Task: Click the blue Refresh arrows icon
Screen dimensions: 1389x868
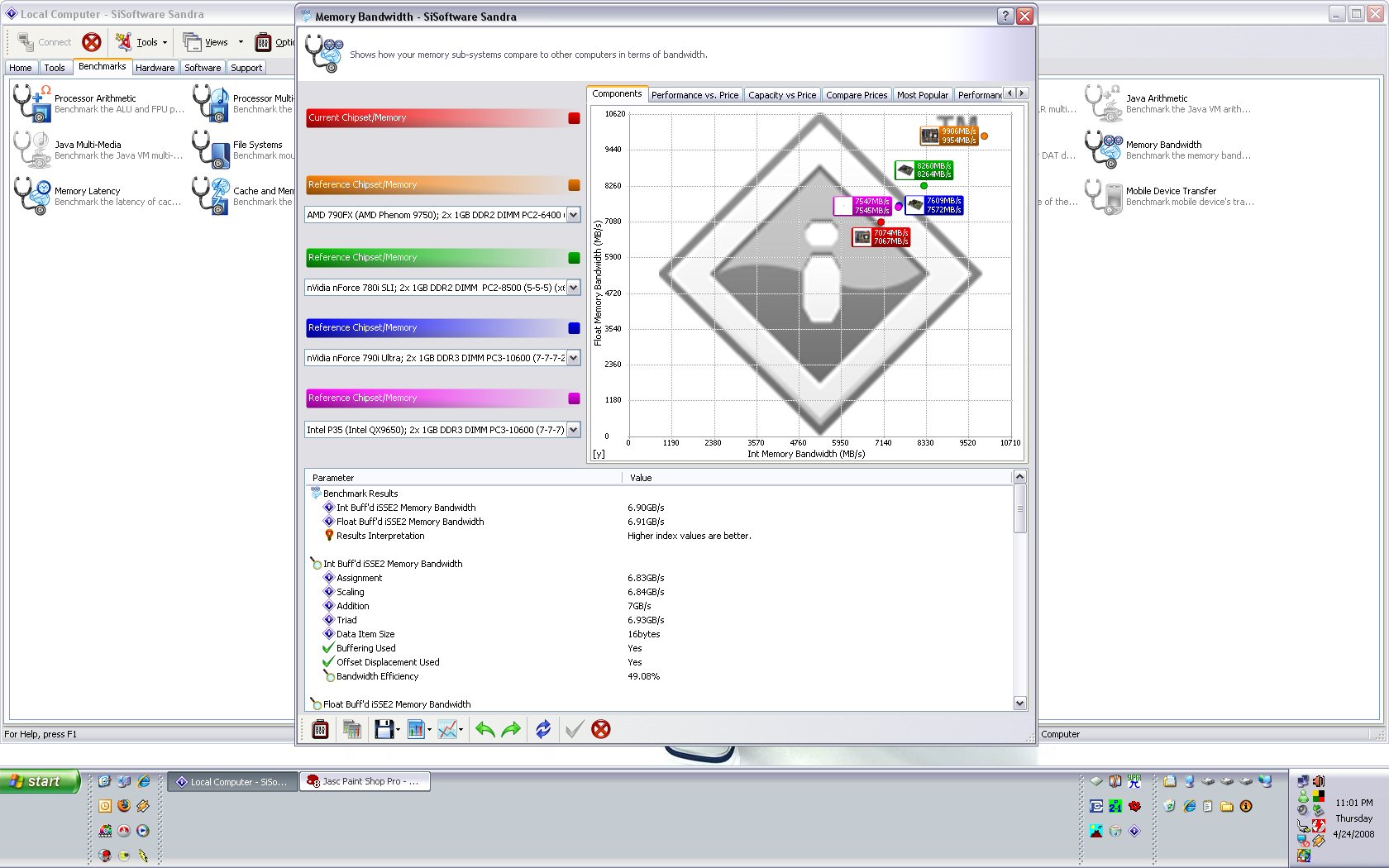Action: (543, 729)
